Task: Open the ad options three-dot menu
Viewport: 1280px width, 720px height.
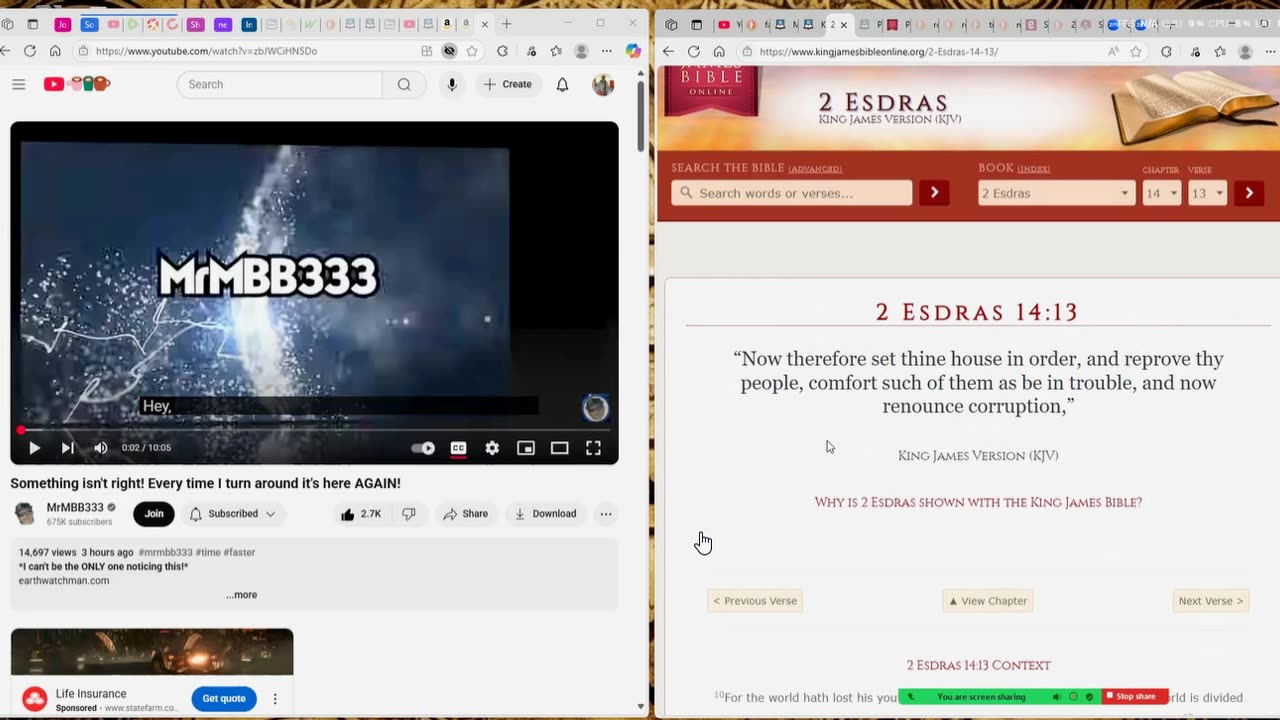Action: (x=275, y=699)
